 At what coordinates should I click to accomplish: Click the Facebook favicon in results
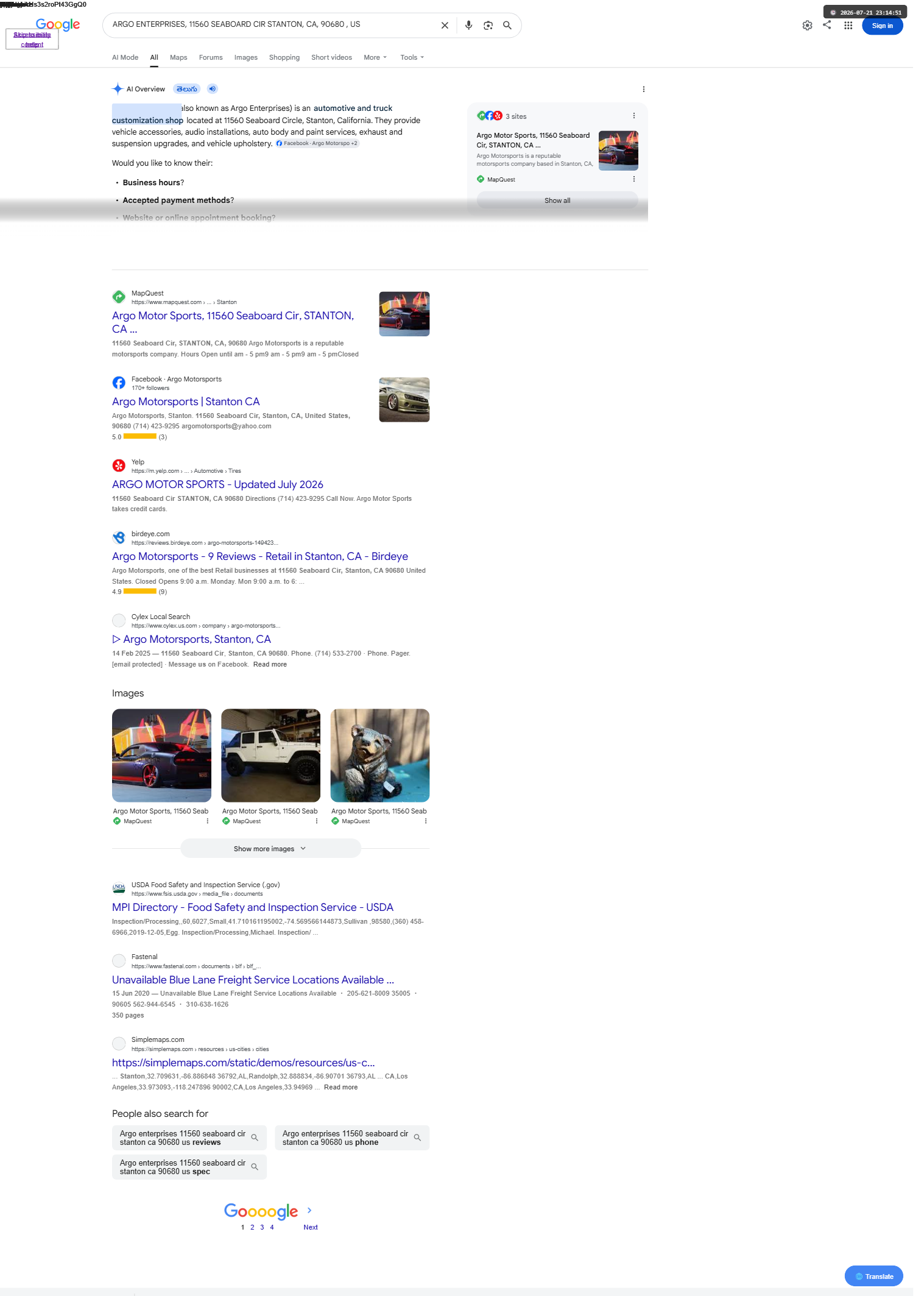[x=119, y=383]
